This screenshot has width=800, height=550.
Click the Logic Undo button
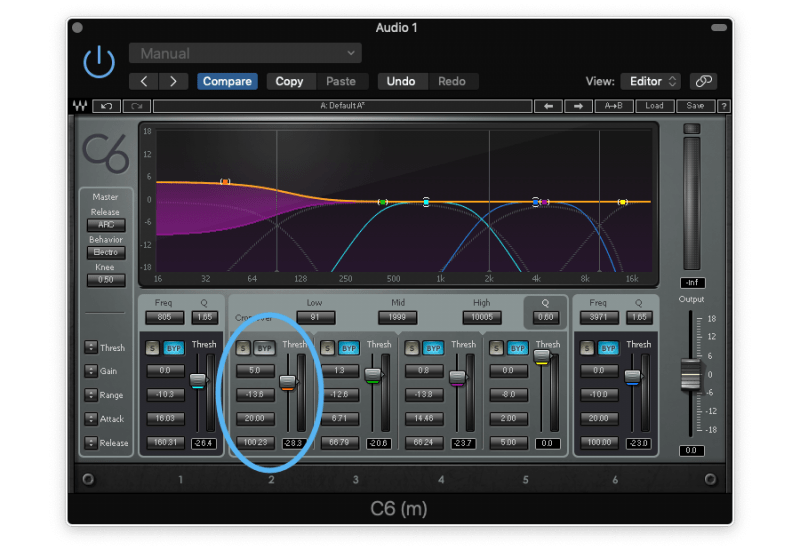pyautogui.click(x=401, y=82)
